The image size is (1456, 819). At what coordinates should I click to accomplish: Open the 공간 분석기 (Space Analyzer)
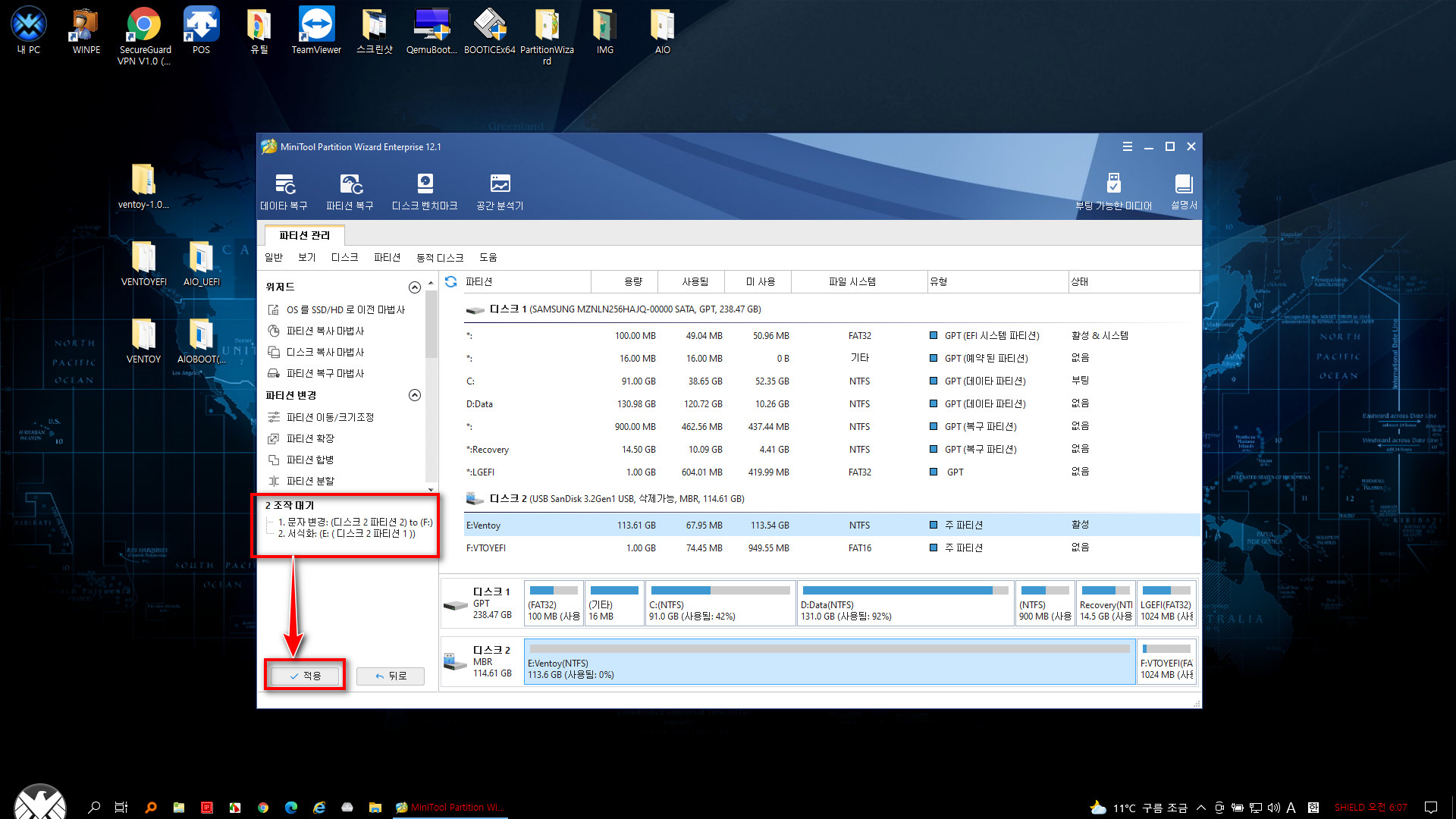pyautogui.click(x=500, y=192)
